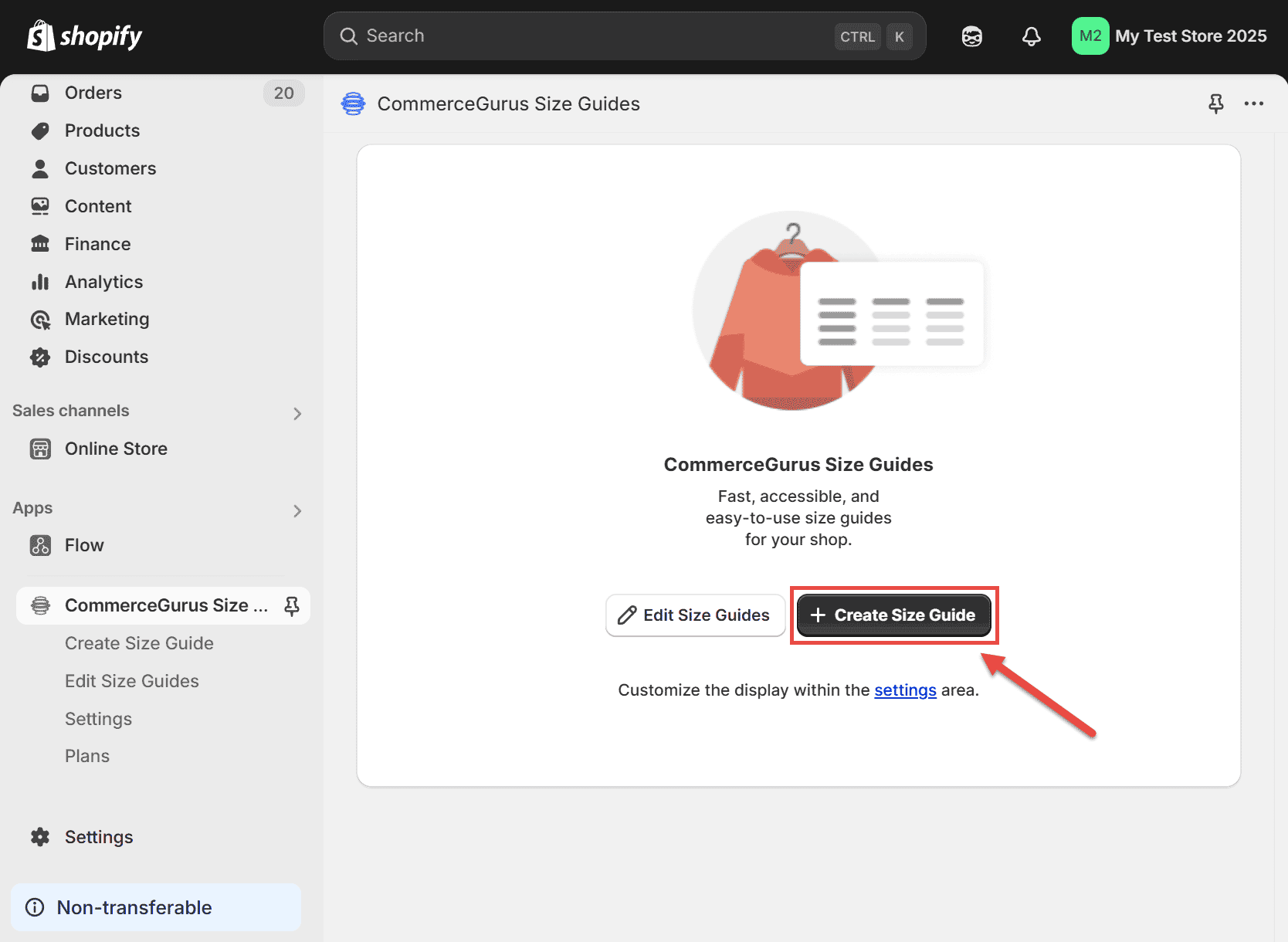Click the Apps heading

point(32,508)
